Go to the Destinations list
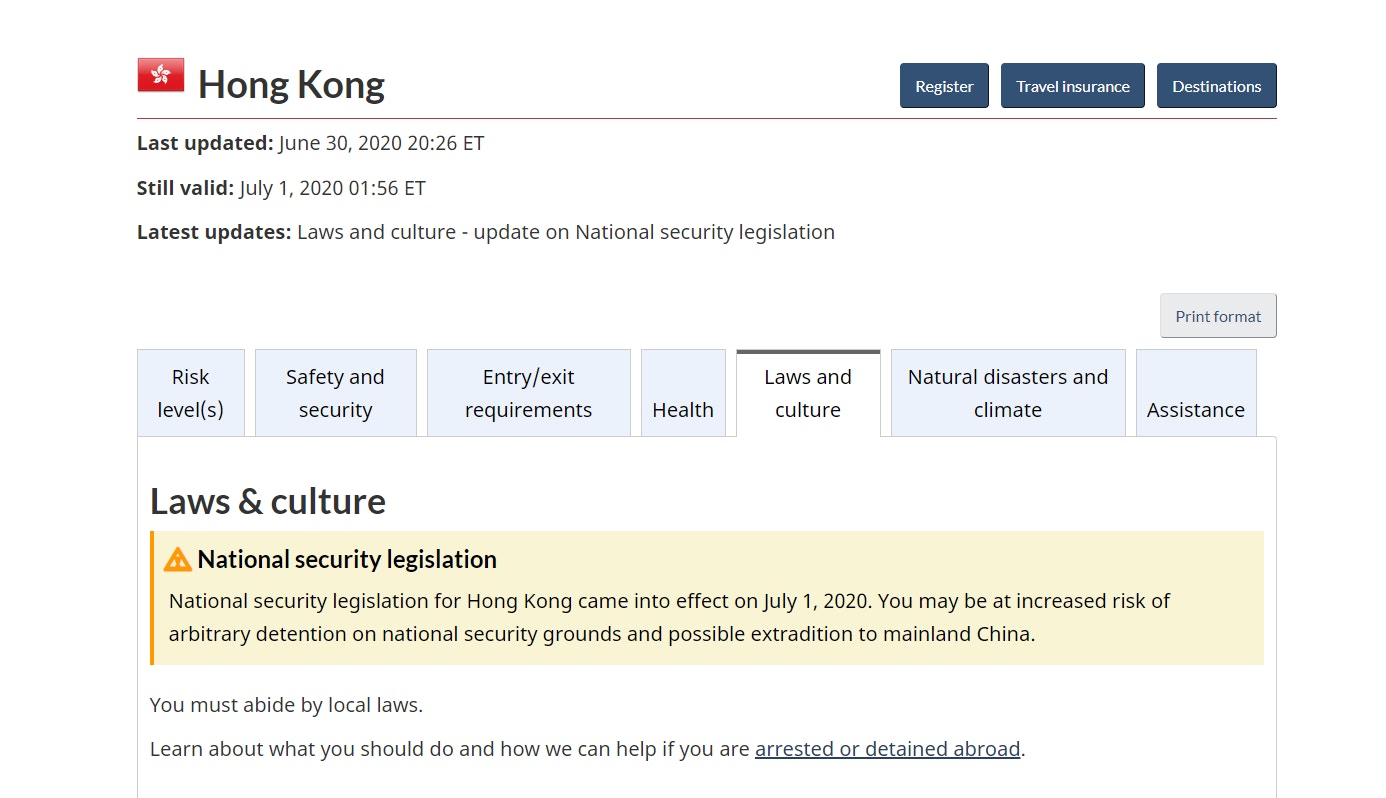Image resolution: width=1386 pixels, height=798 pixels. click(1216, 86)
